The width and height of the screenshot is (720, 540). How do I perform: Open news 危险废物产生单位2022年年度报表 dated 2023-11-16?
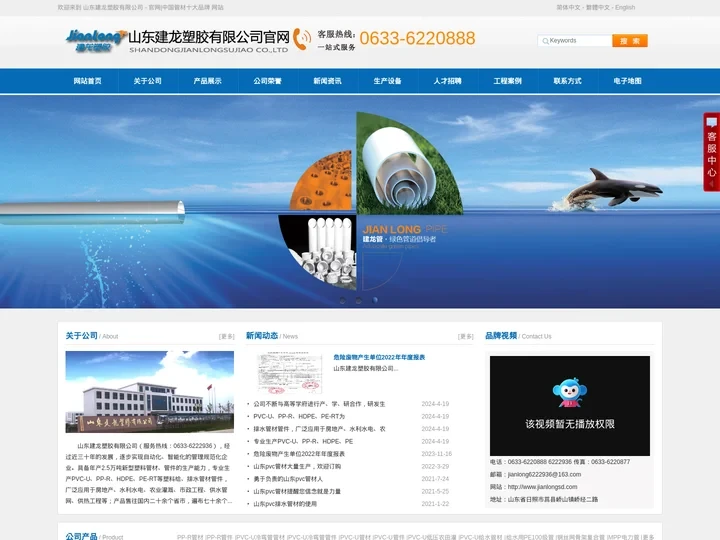[299, 454]
